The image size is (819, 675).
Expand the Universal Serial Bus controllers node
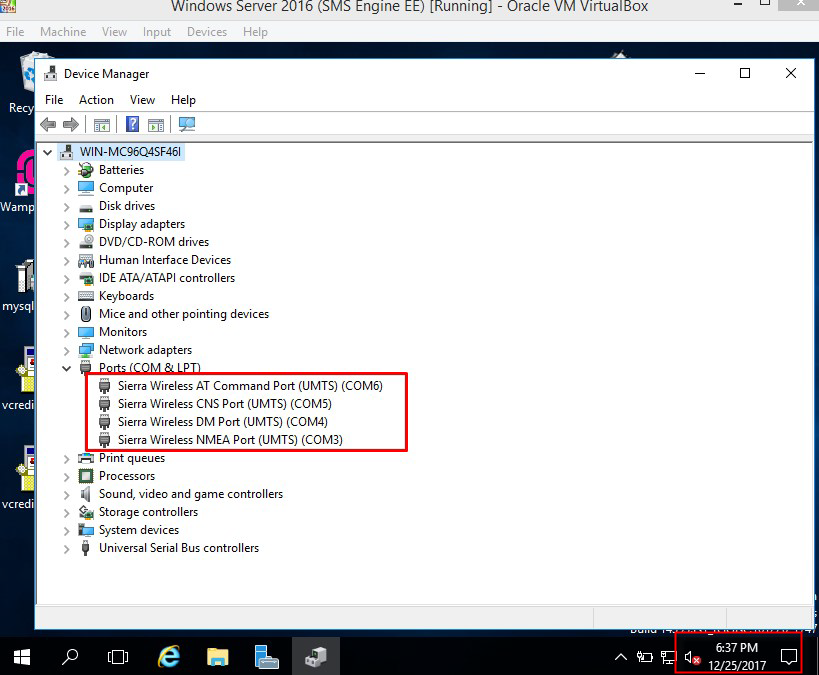[67, 548]
